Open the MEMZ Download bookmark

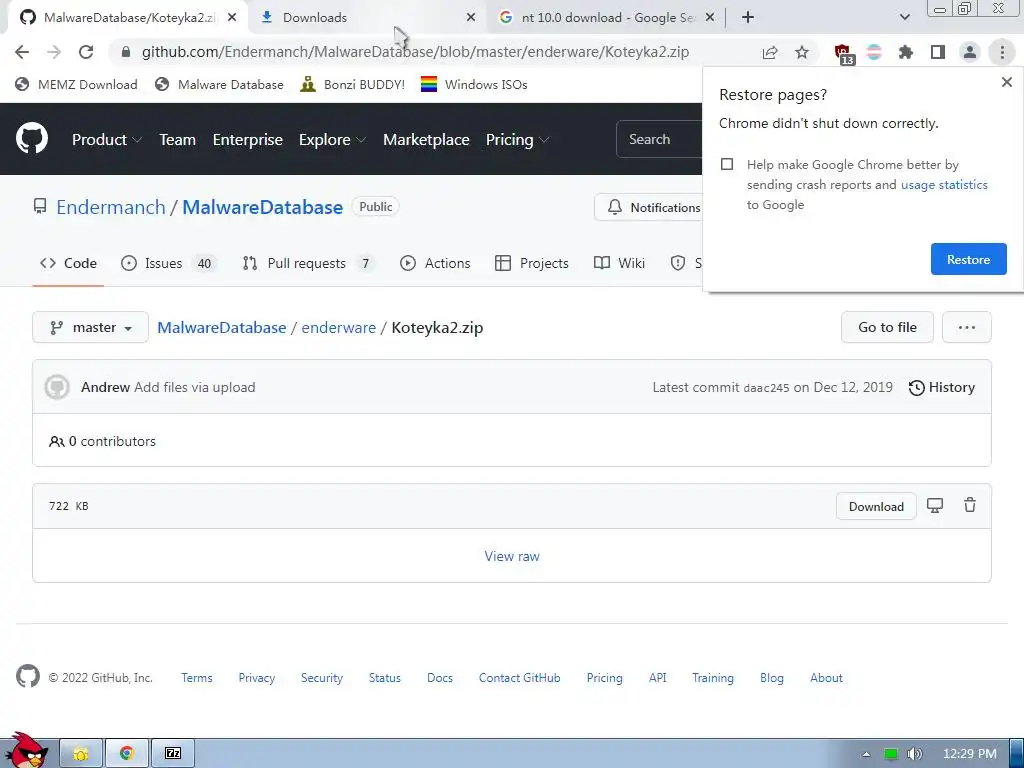(x=76, y=84)
